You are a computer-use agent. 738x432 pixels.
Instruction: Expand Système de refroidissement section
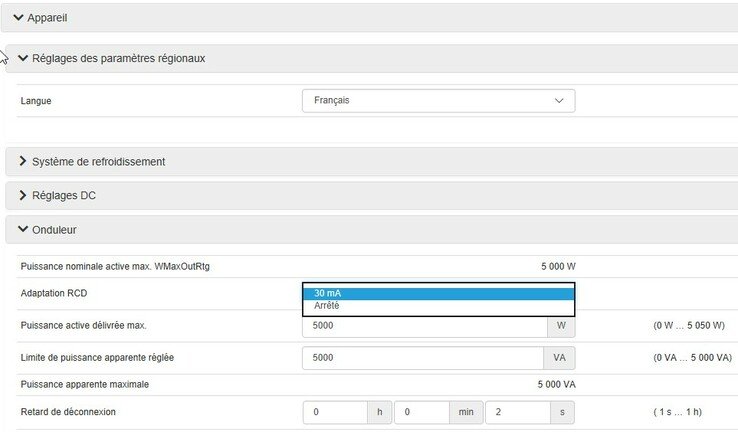point(24,161)
